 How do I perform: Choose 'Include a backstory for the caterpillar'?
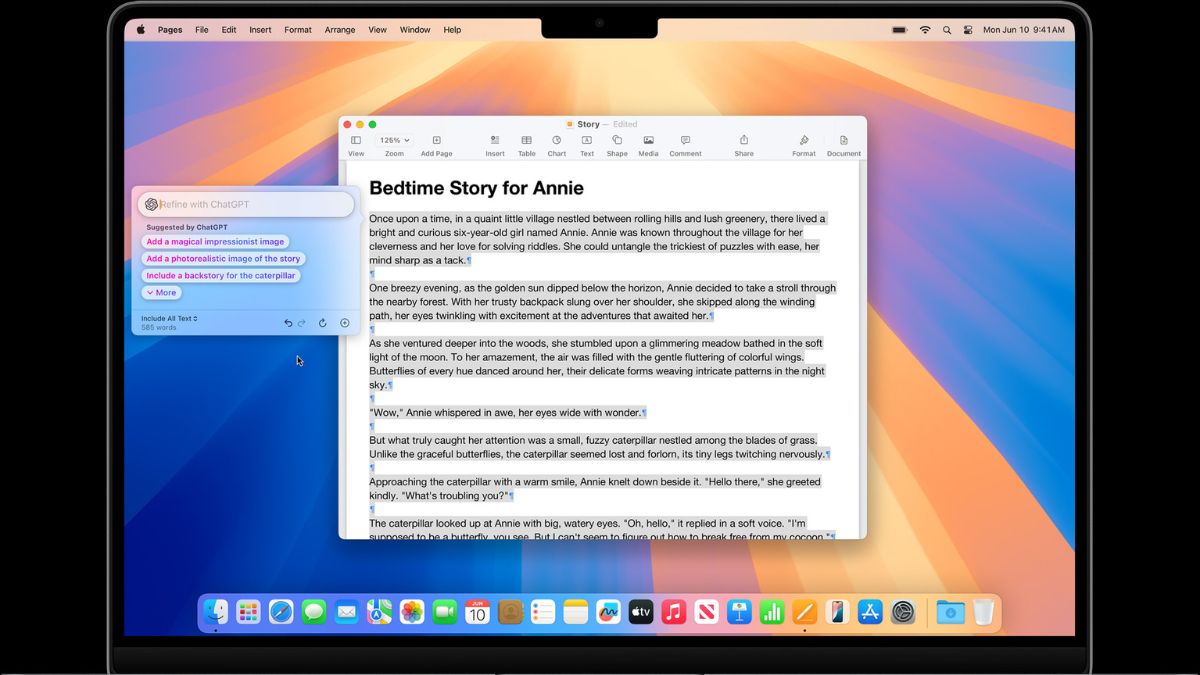tap(220, 275)
